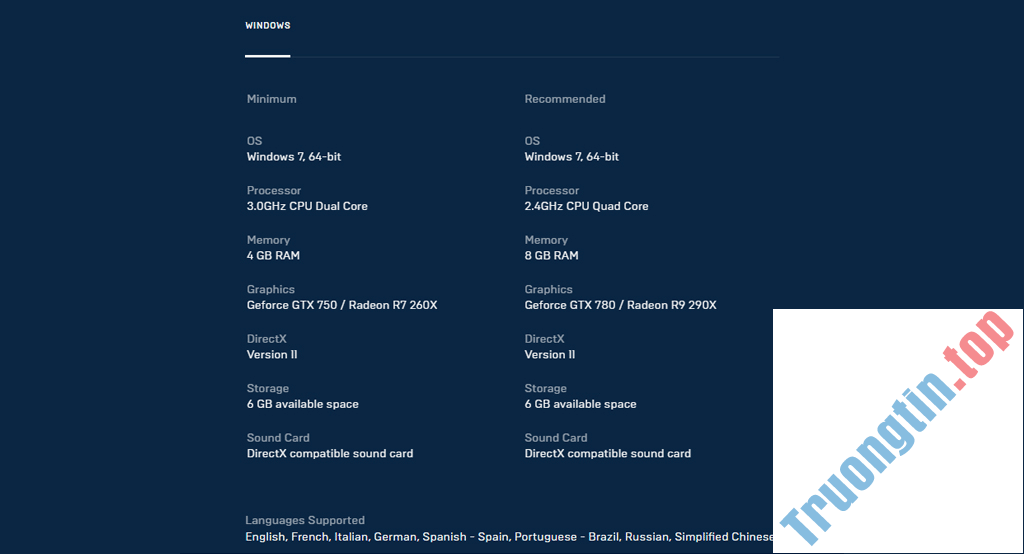This screenshot has width=1024, height=554.
Task: Click Geforce GTX 750 / Radeon R7 260X
Action: pyautogui.click(x=342, y=305)
